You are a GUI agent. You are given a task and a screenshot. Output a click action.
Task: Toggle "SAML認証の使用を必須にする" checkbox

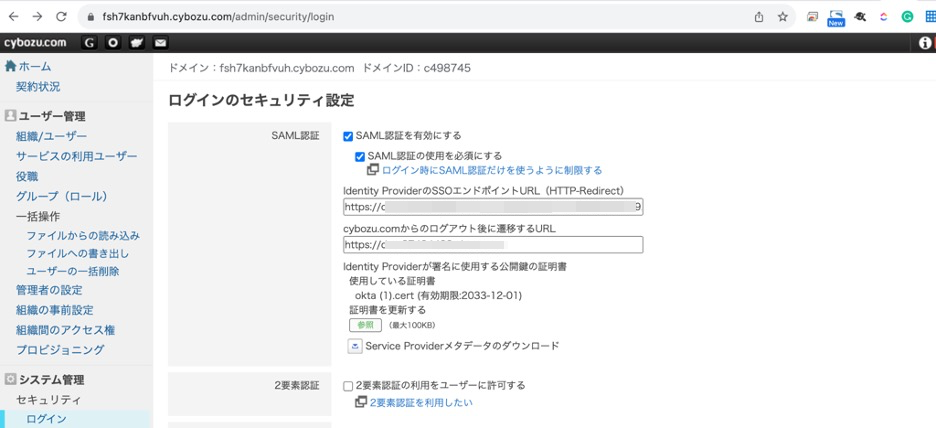point(360,156)
